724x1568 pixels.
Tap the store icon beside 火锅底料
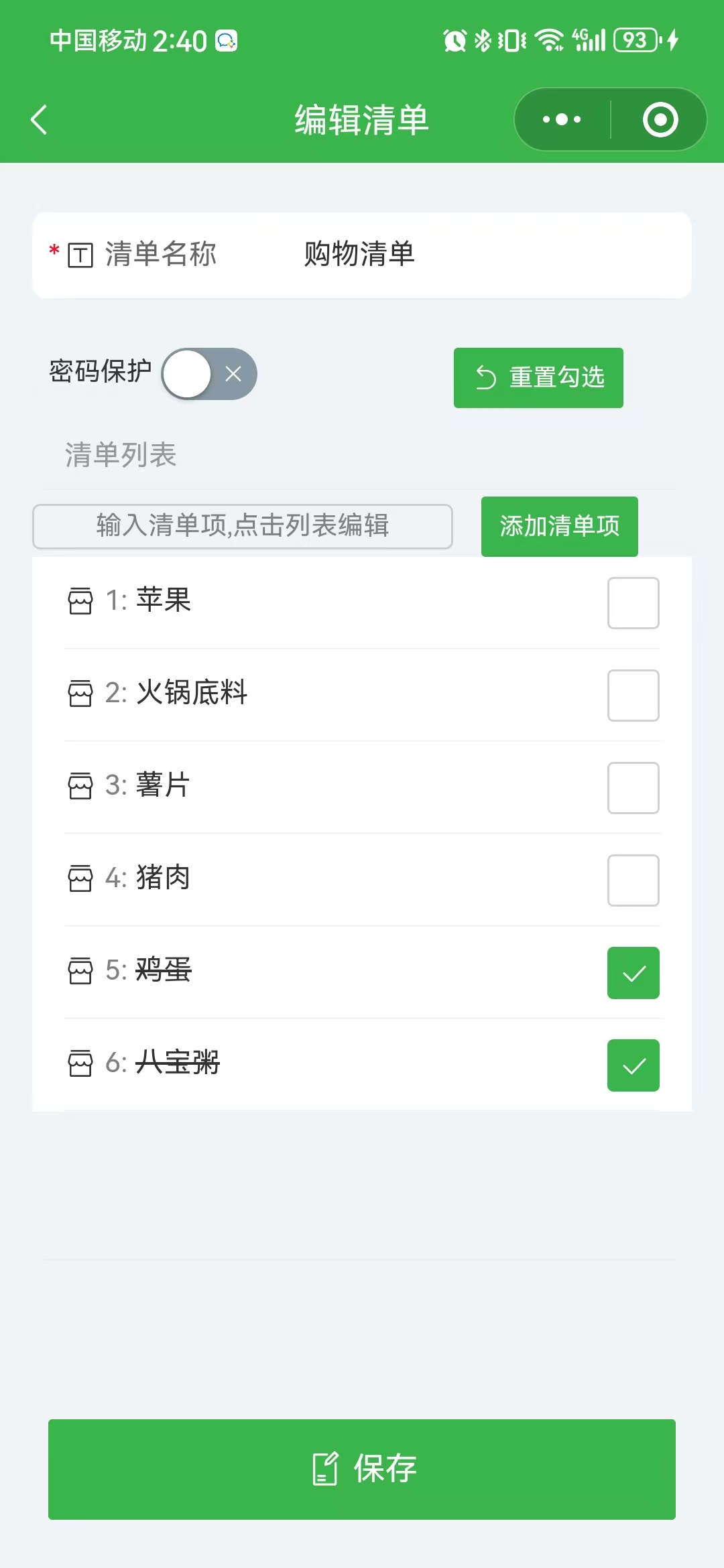[80, 694]
